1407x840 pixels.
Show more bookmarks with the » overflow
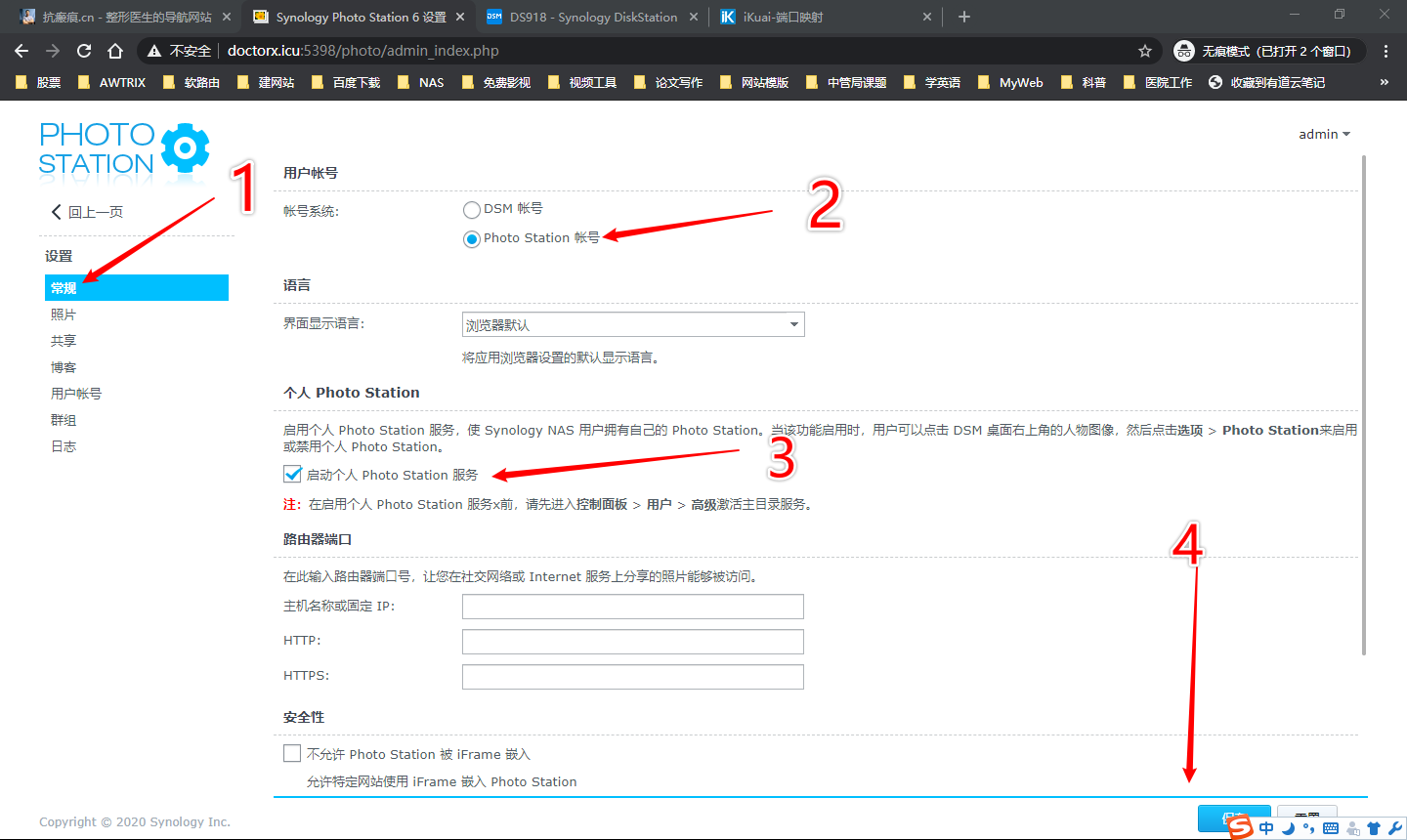coord(1385,82)
